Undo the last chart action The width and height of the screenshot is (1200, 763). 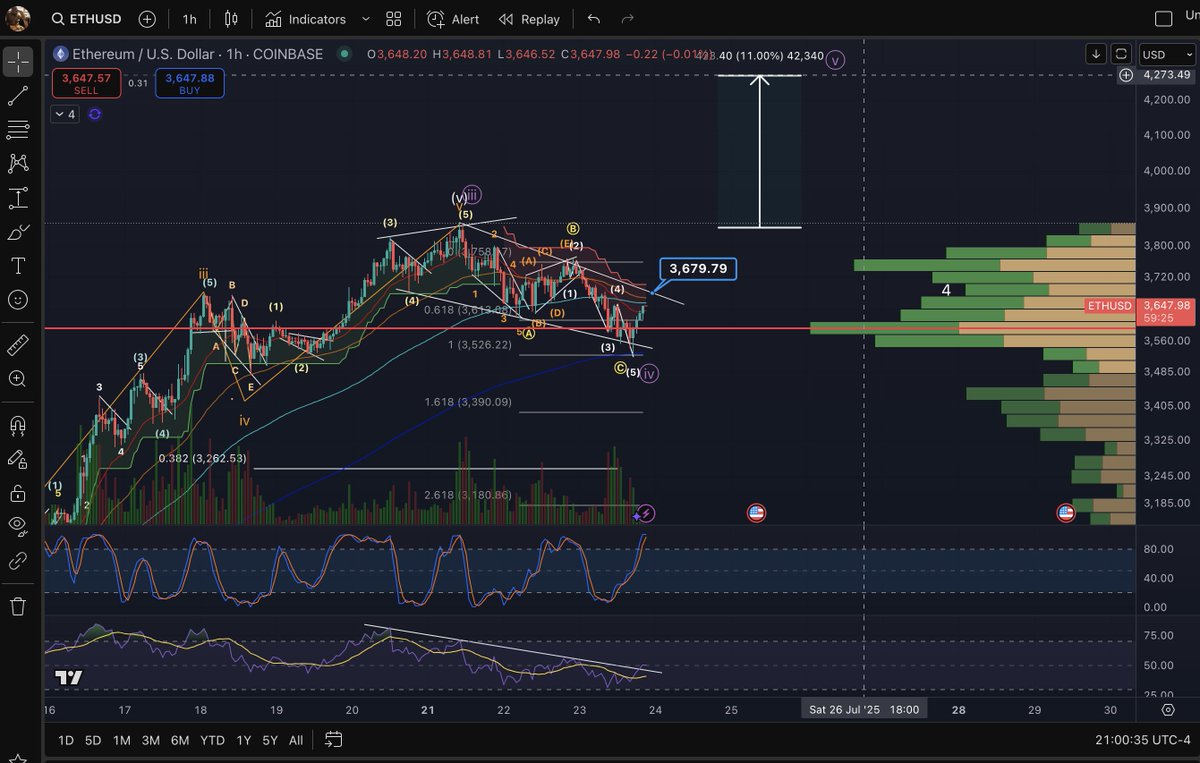click(x=594, y=19)
